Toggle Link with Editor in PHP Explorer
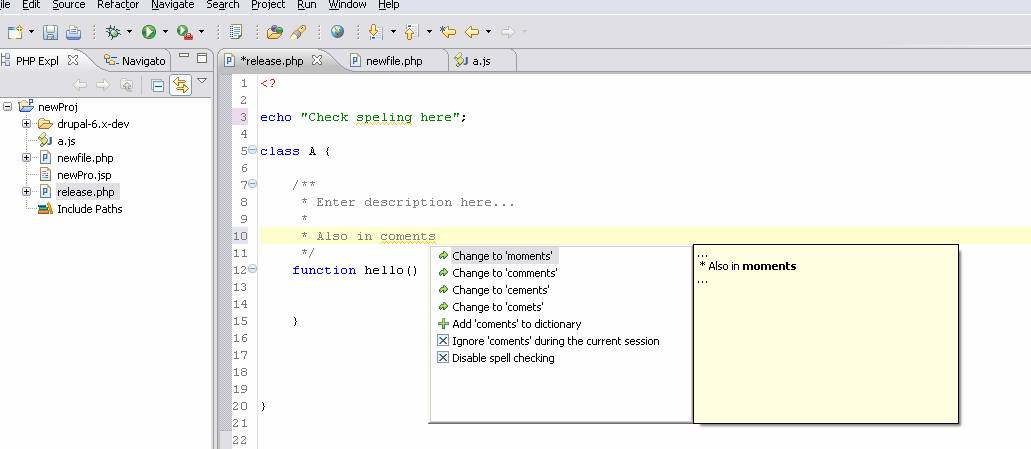Viewport: 1031px width, 449px height. 180,86
